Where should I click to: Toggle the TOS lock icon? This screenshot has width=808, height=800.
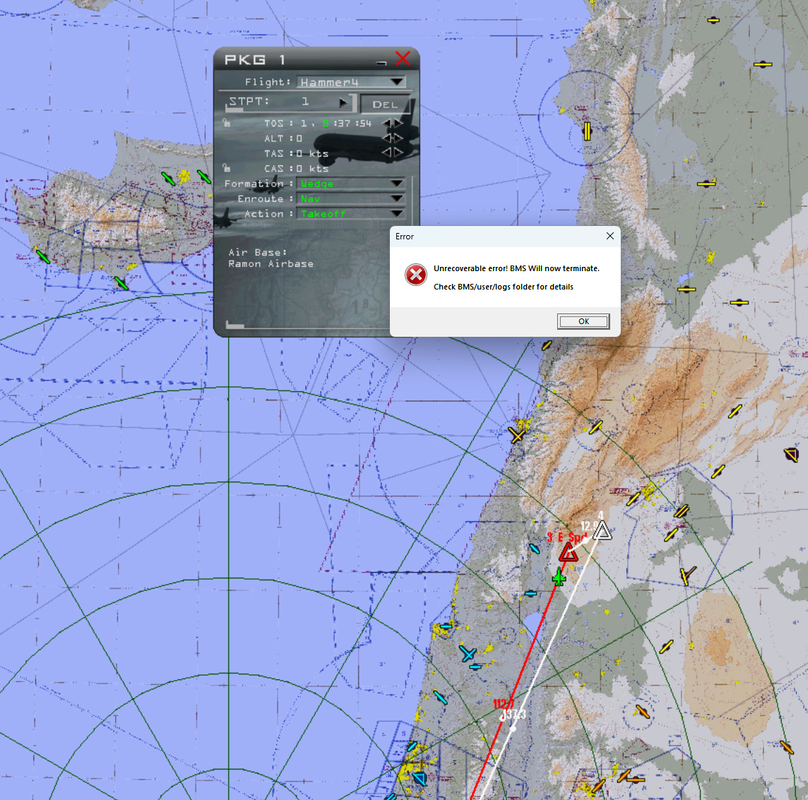point(226,123)
